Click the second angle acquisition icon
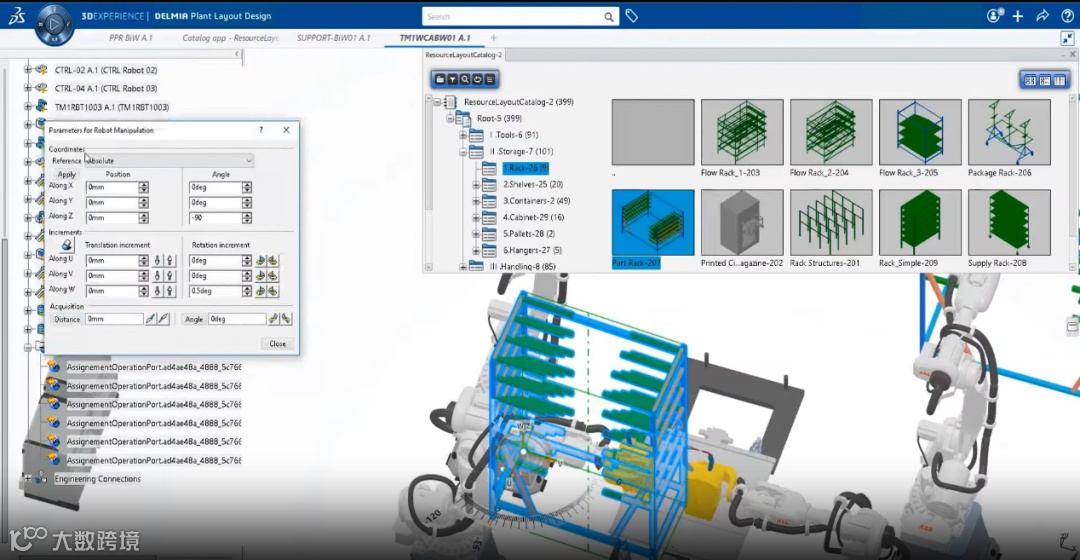This screenshot has width=1080, height=560. tap(286, 319)
